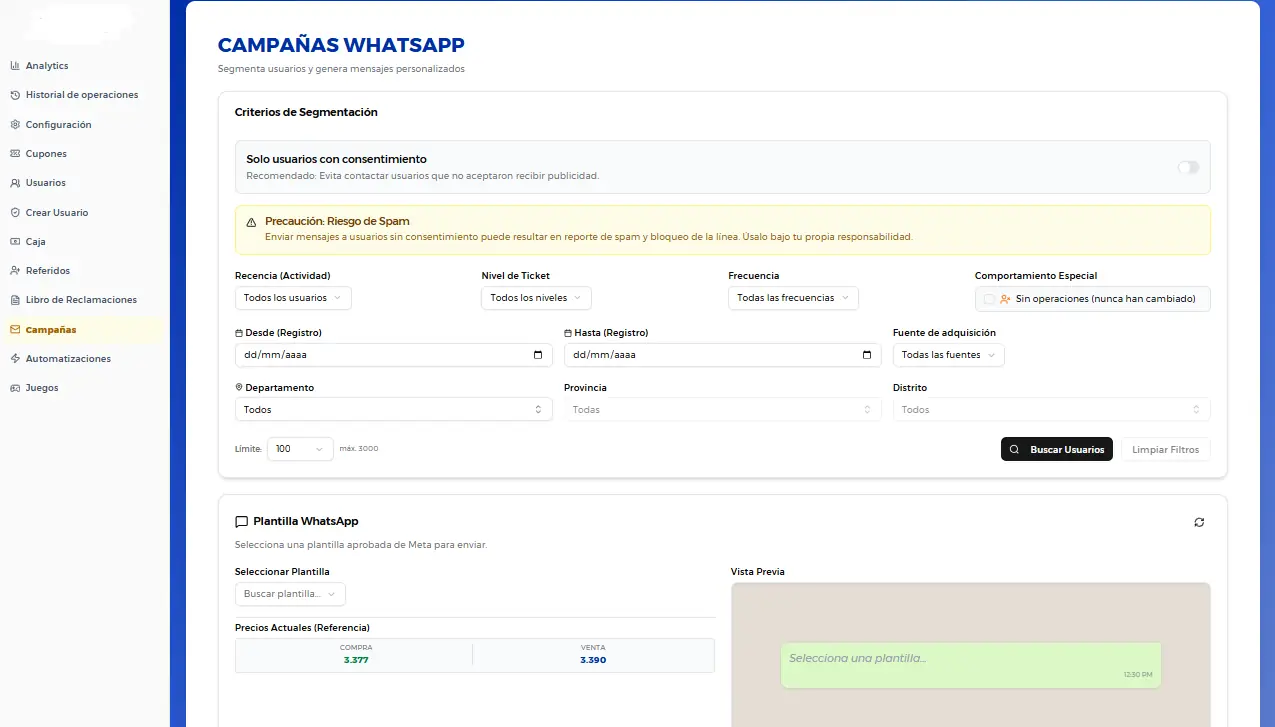The width and height of the screenshot is (1275, 727).
Task: Open the Todos los niveles dropdown
Action: (x=536, y=298)
